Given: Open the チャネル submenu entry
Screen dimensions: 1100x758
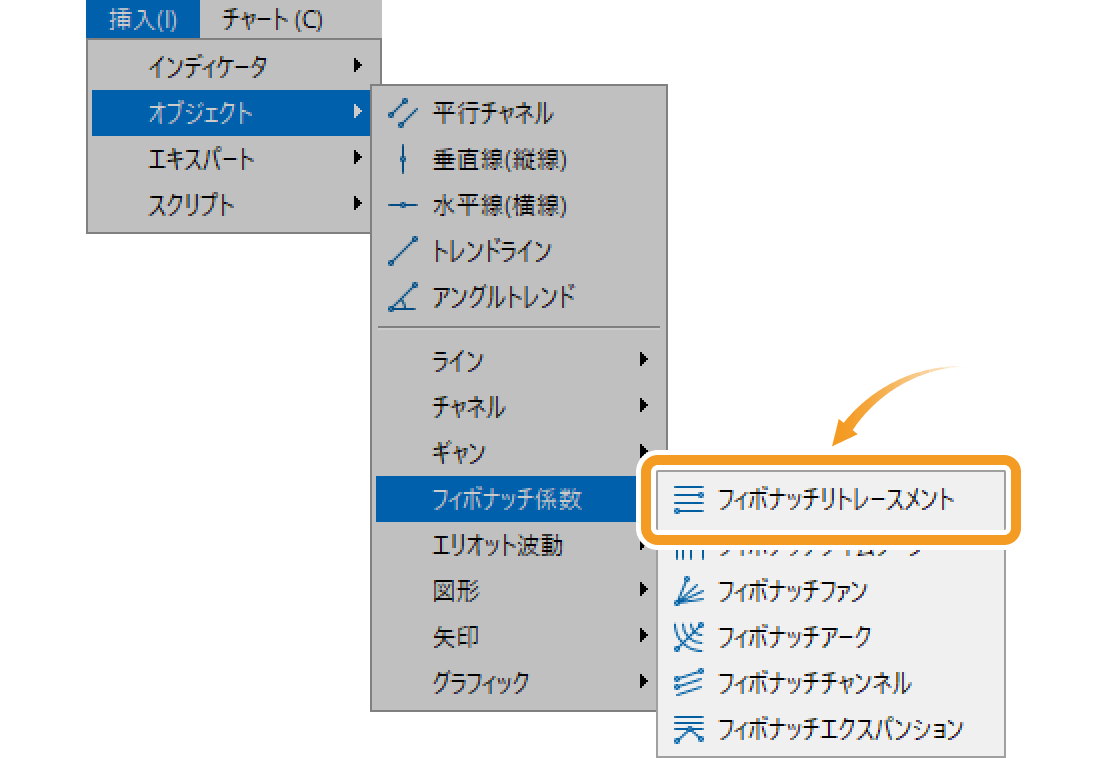Looking at the screenshot, I should click(x=519, y=406).
